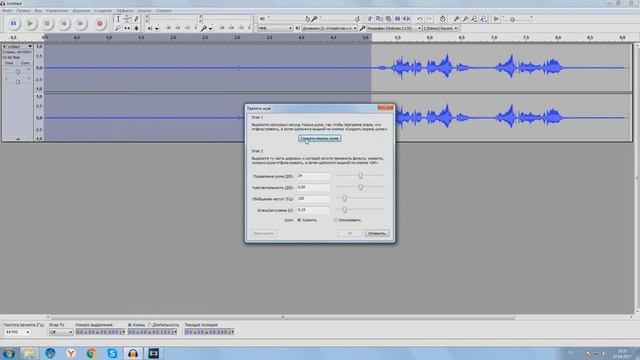The width and height of the screenshot is (640, 360).
Task: Click the Создать модель шума button
Action: click(x=320, y=138)
